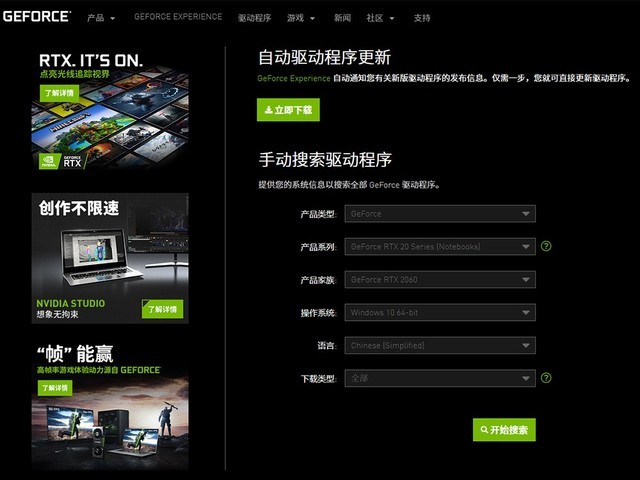Open the 操作系统 Windows 10 64-bit dropdown
The image size is (640, 480).
pos(440,313)
